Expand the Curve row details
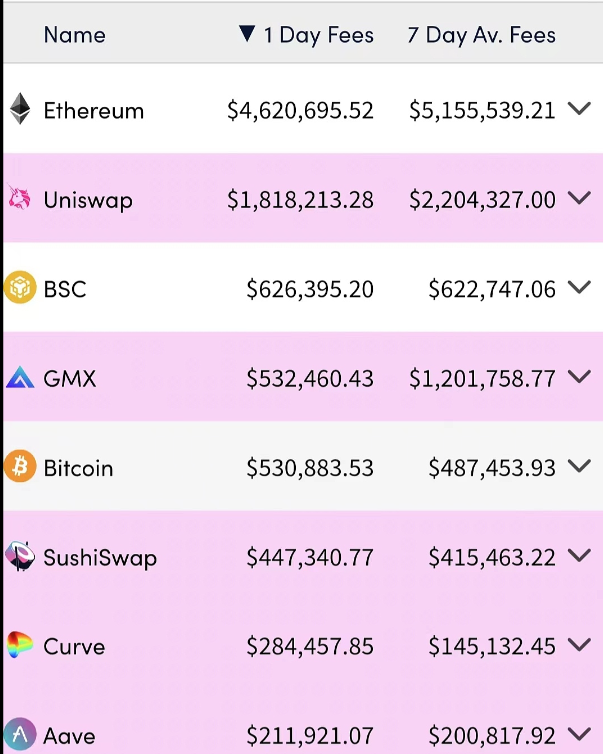The image size is (603, 754). [x=579, y=646]
